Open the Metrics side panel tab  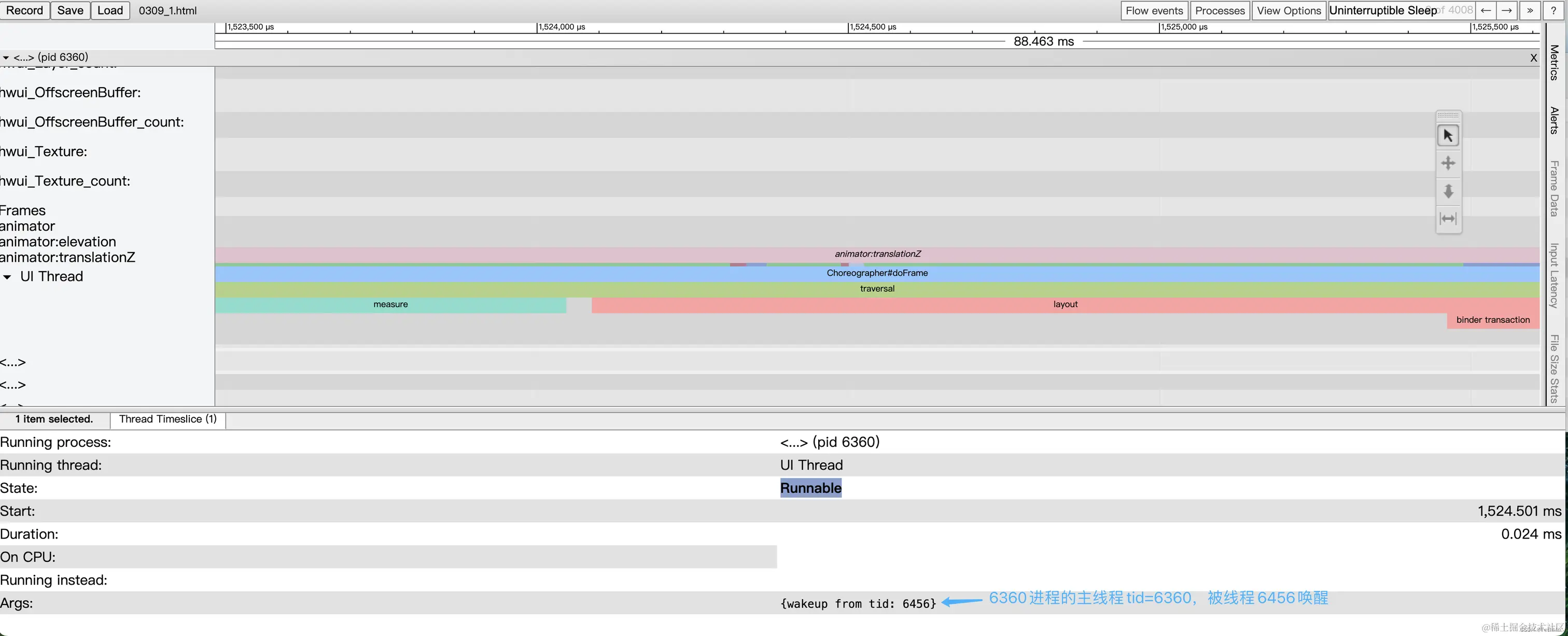click(1554, 62)
